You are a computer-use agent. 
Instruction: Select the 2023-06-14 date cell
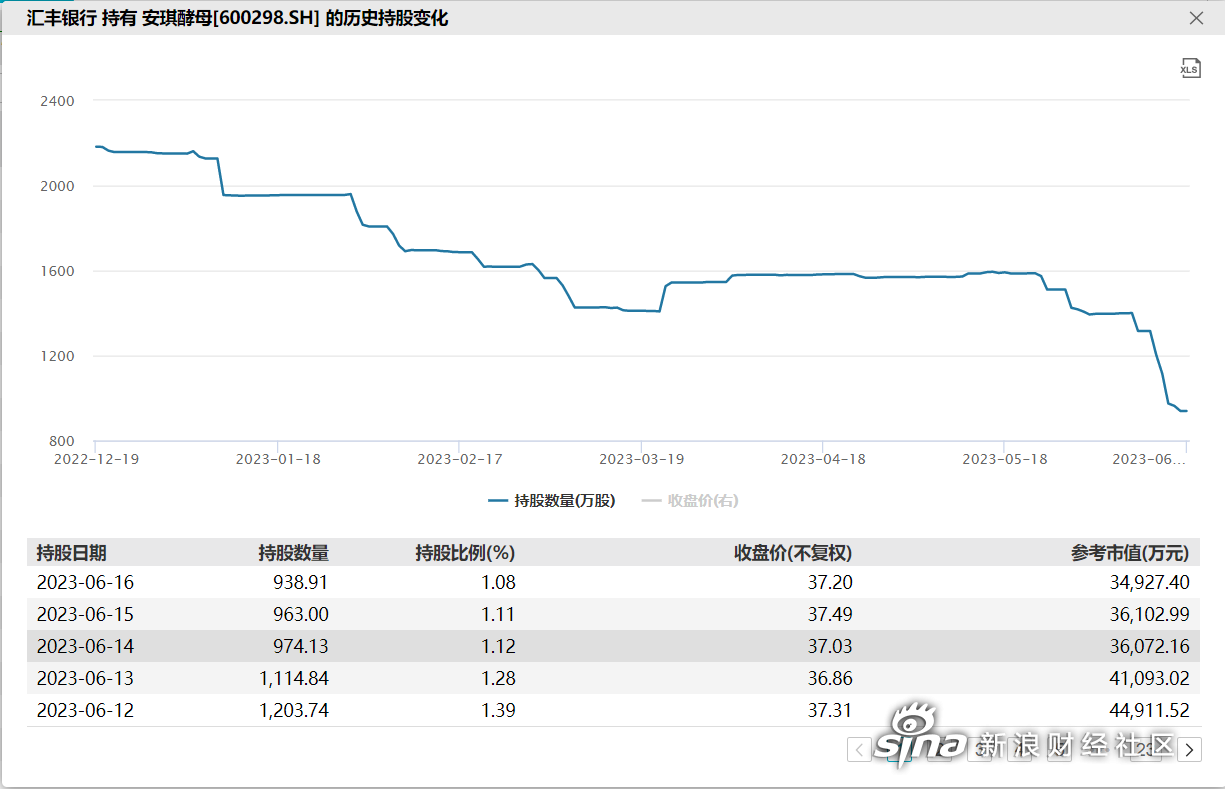coord(85,646)
